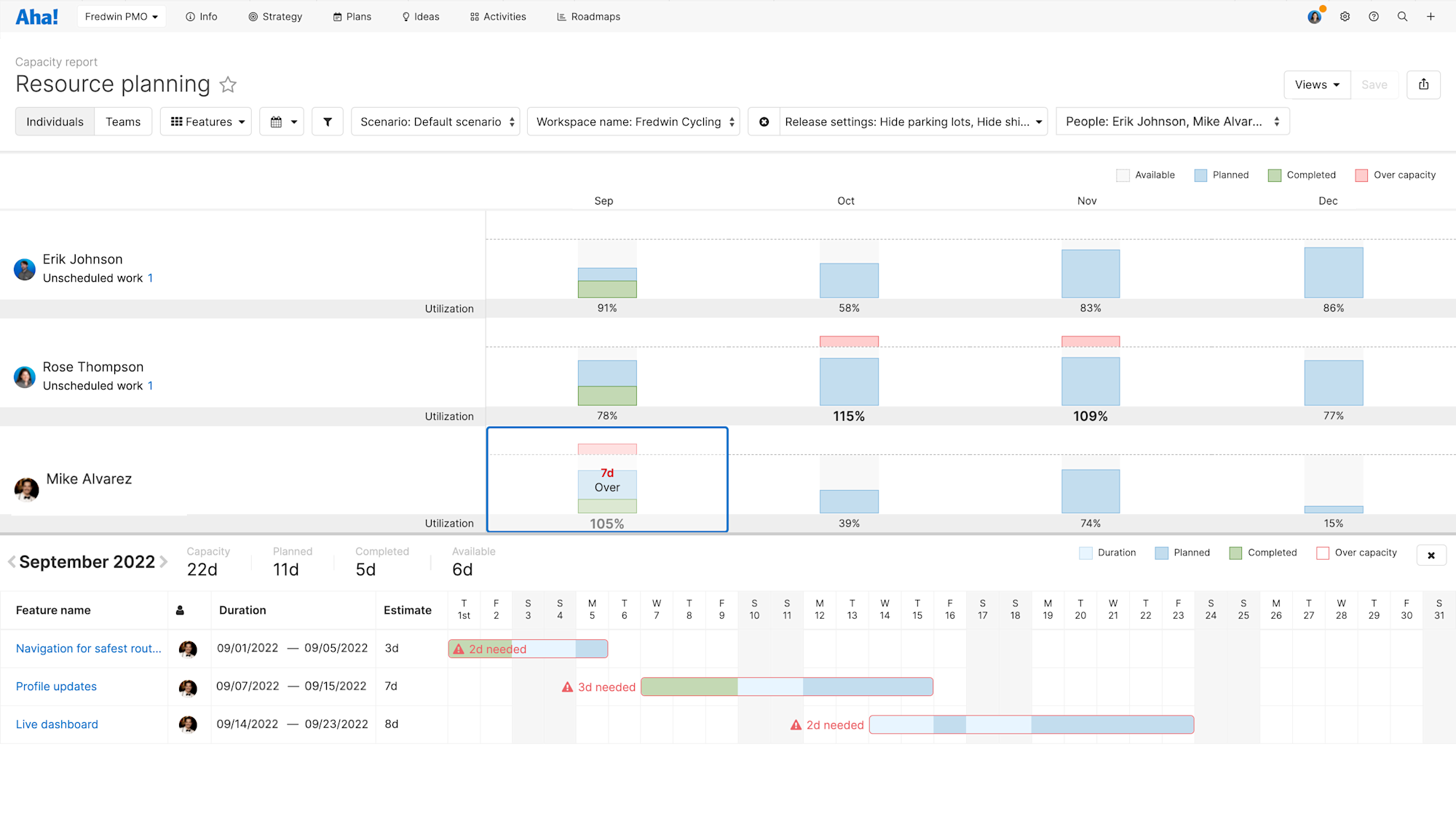Open the Profile updates feature link
The width and height of the screenshot is (1456, 819).
pos(55,686)
